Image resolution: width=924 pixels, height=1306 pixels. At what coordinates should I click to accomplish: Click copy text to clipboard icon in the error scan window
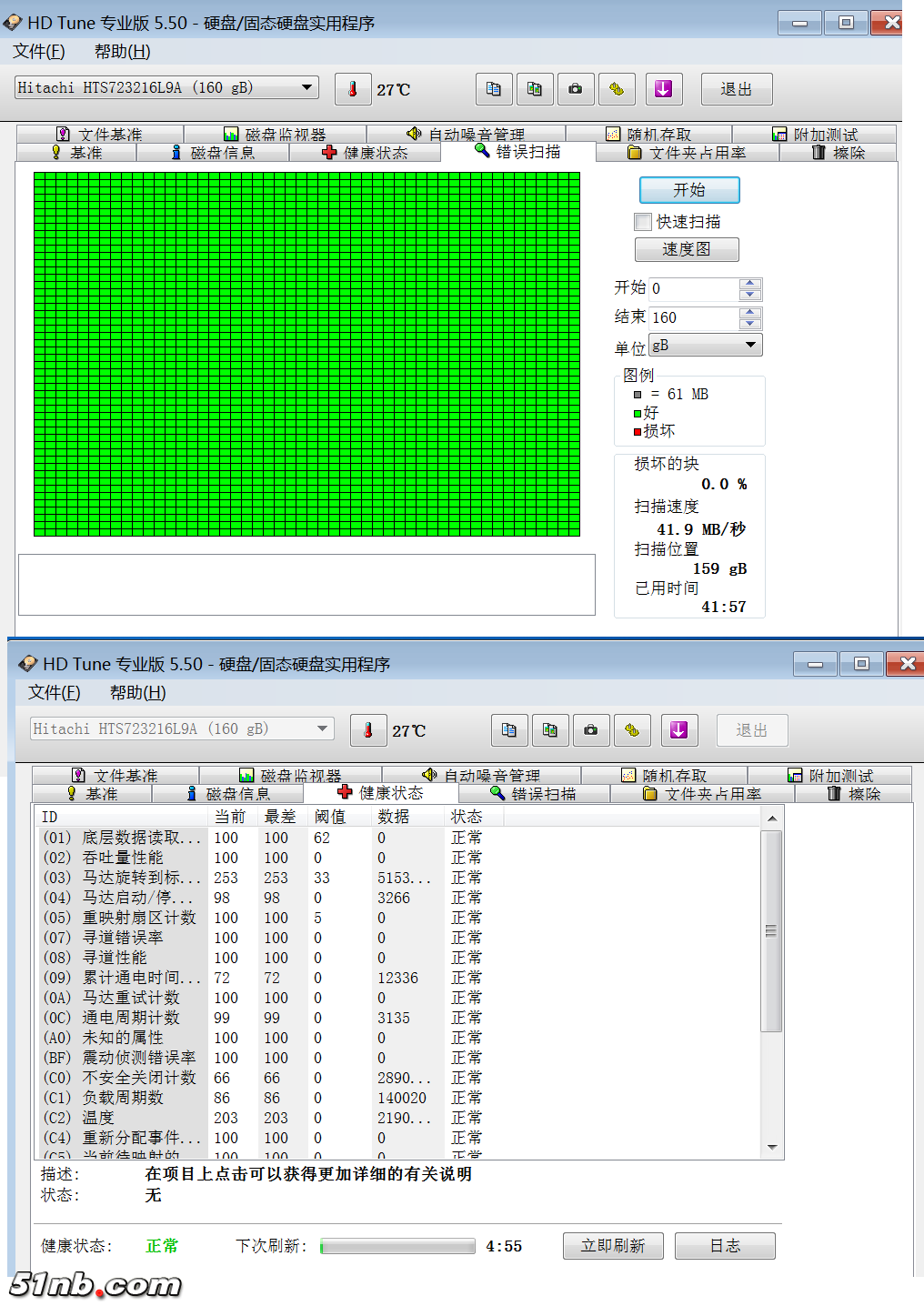pos(494,89)
